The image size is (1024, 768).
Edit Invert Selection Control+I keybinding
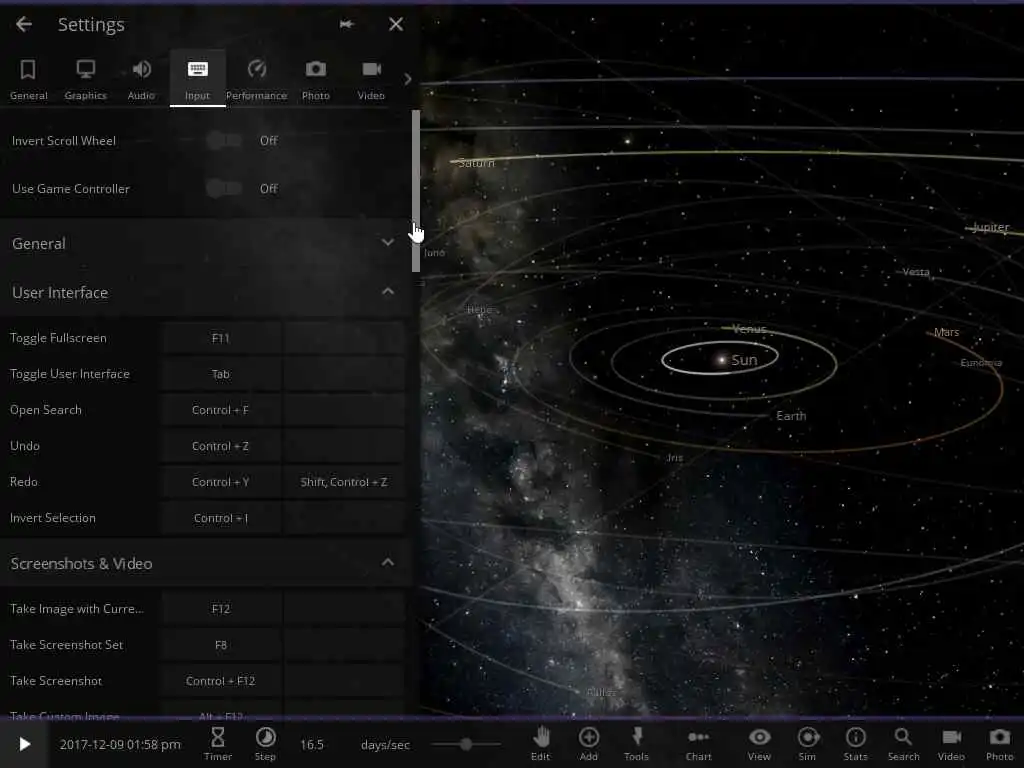click(x=221, y=518)
